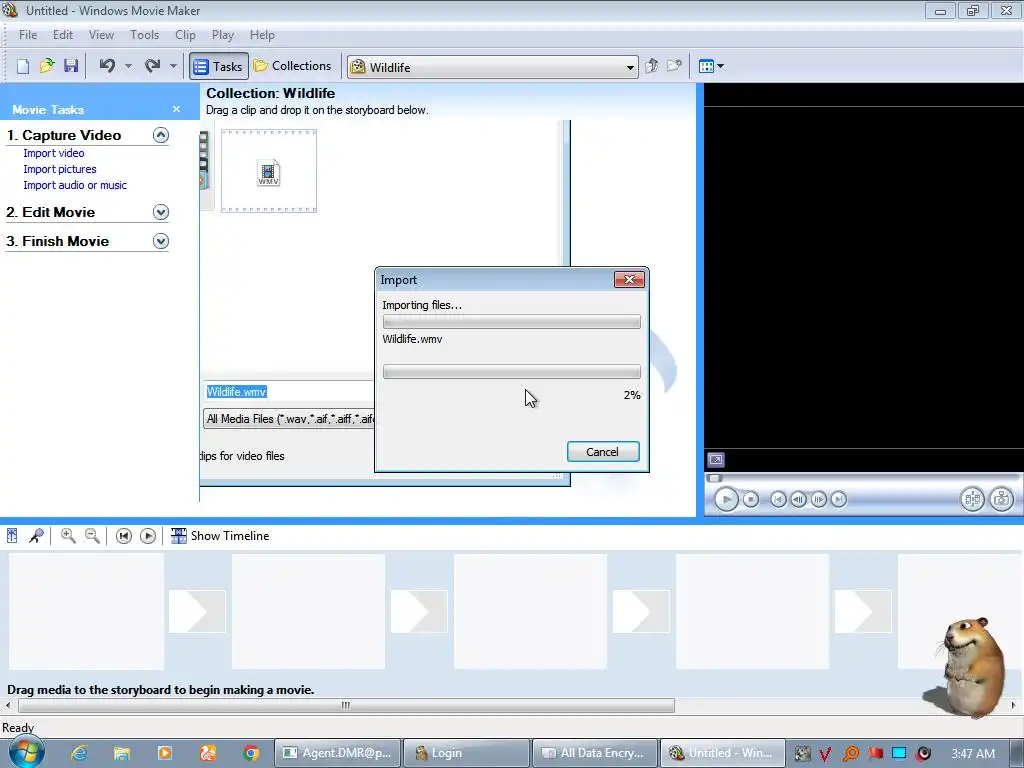Expand the Finish Movie section
The image size is (1024, 768).
161,241
